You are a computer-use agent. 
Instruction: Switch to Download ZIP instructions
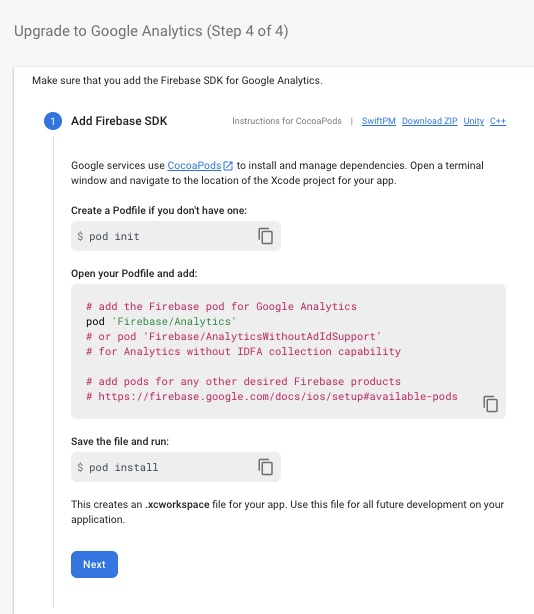(429, 121)
